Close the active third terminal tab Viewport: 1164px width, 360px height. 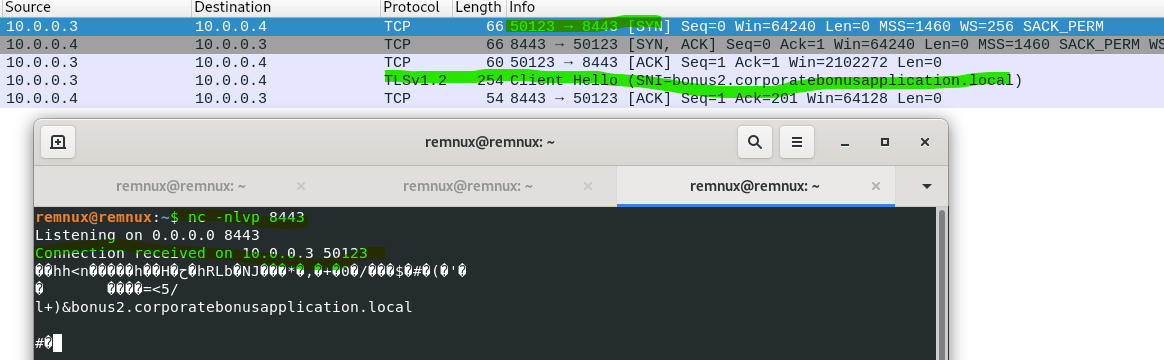pos(875,186)
